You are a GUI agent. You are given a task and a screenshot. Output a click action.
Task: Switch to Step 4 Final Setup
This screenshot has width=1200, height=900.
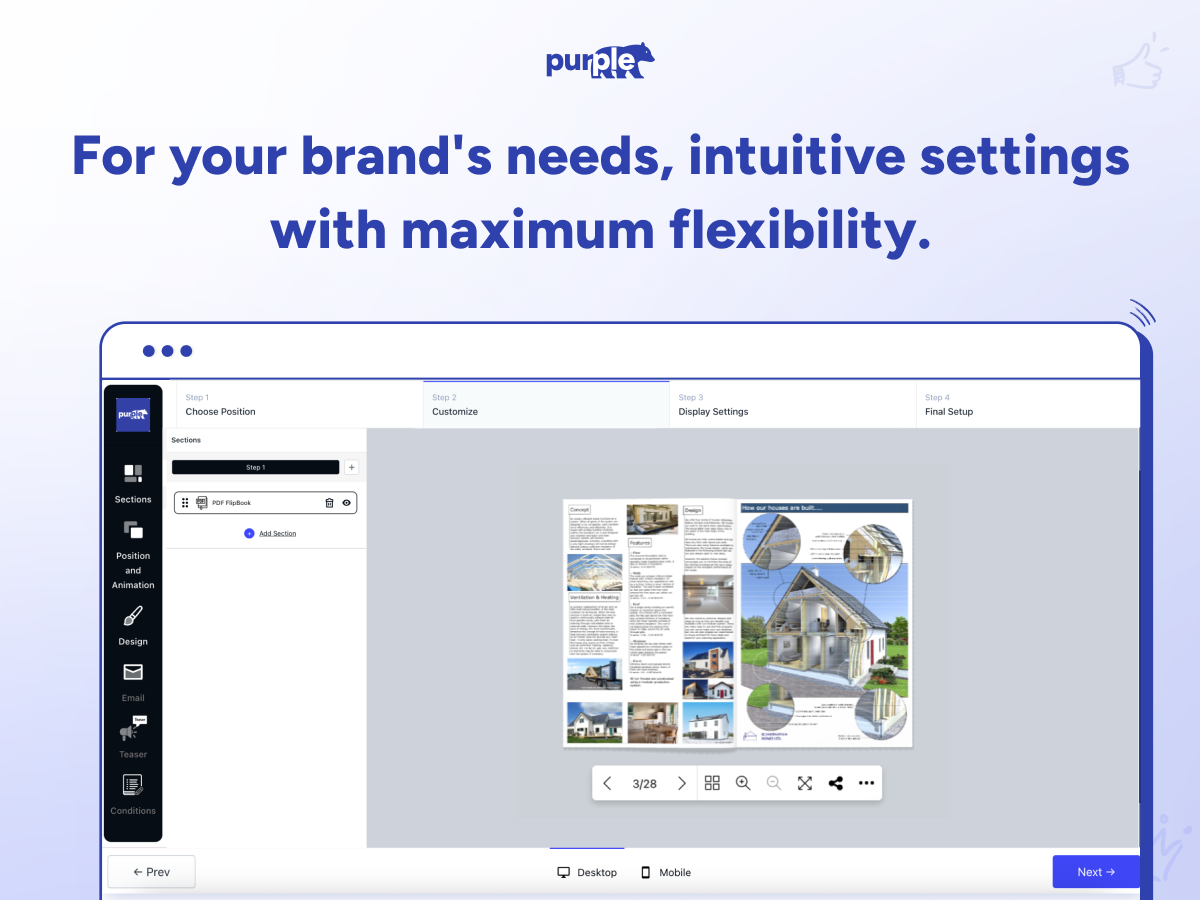click(1028, 404)
